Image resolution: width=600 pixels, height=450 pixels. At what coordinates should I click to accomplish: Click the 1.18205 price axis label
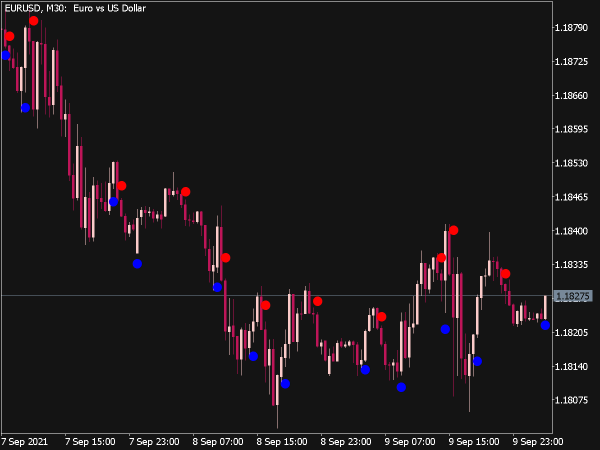[571, 332]
